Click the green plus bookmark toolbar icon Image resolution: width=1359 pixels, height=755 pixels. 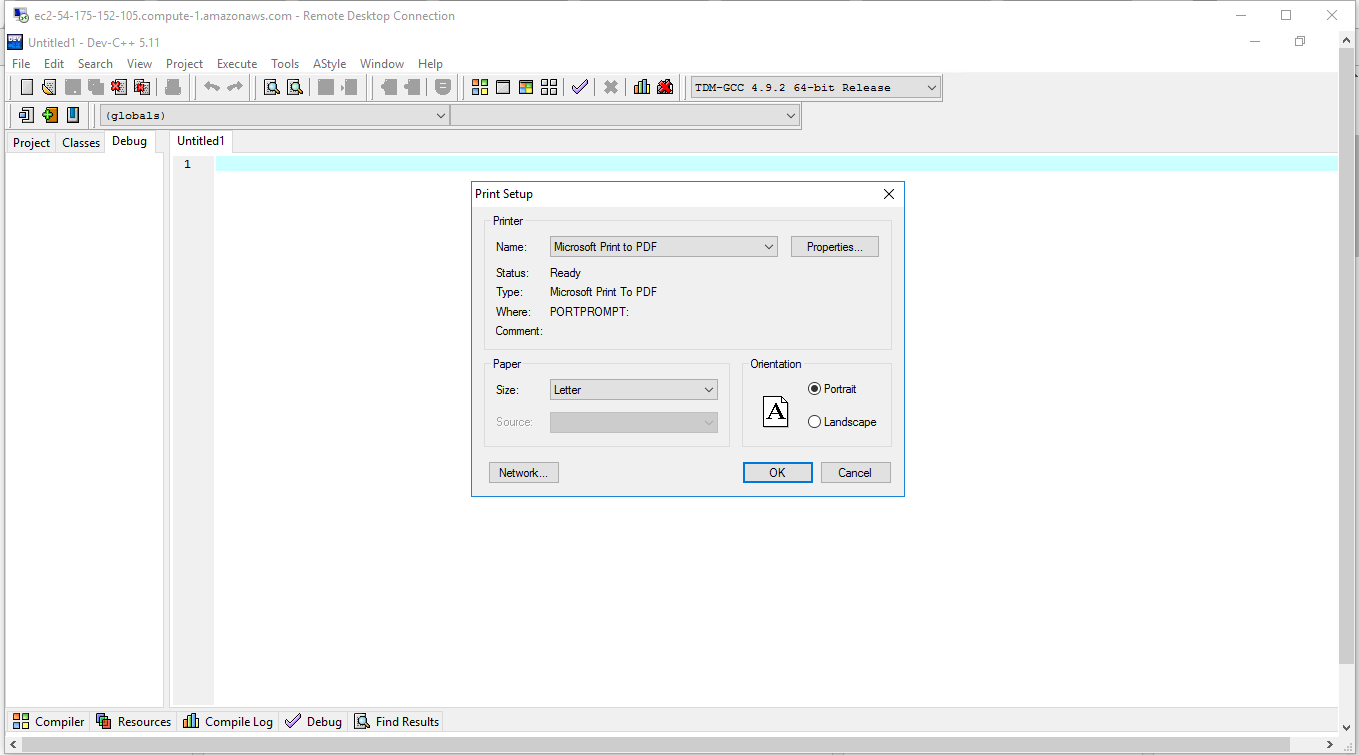coord(49,115)
